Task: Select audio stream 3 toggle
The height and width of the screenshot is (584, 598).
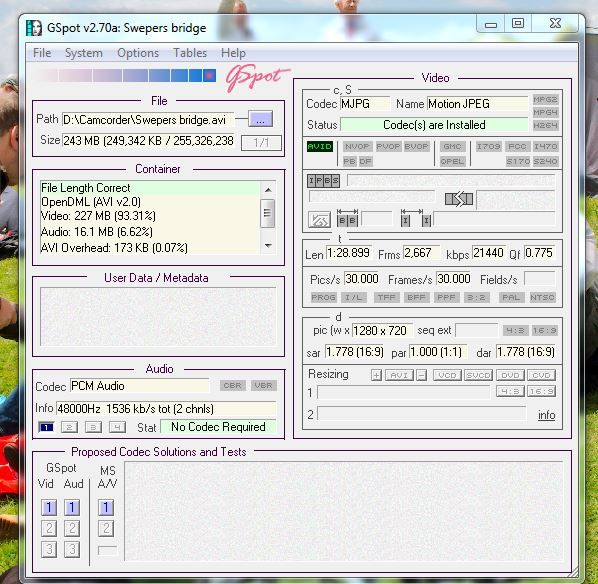Action: (93, 427)
